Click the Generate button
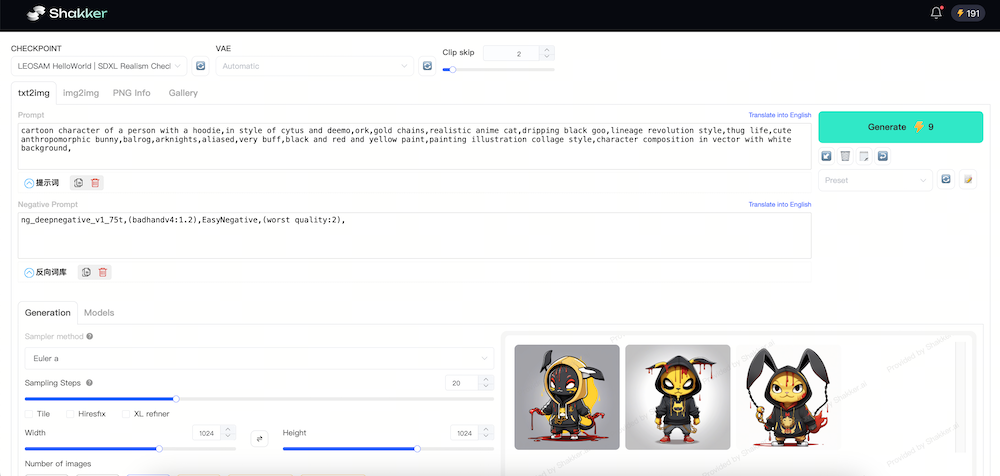Screen dimensions: 1000x476 click(901, 127)
